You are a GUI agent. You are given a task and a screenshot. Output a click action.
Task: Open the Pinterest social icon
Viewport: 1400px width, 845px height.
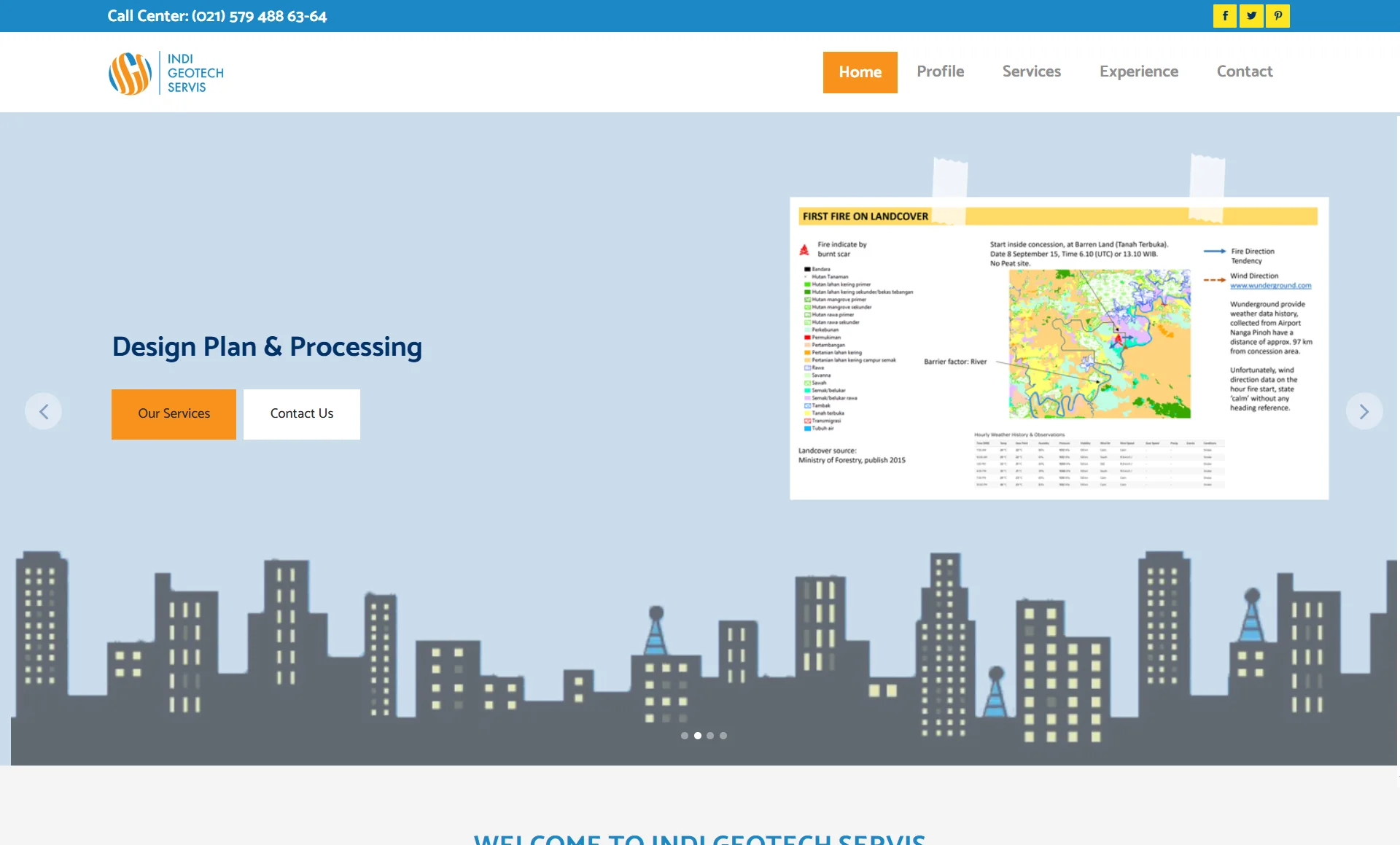[x=1277, y=16]
